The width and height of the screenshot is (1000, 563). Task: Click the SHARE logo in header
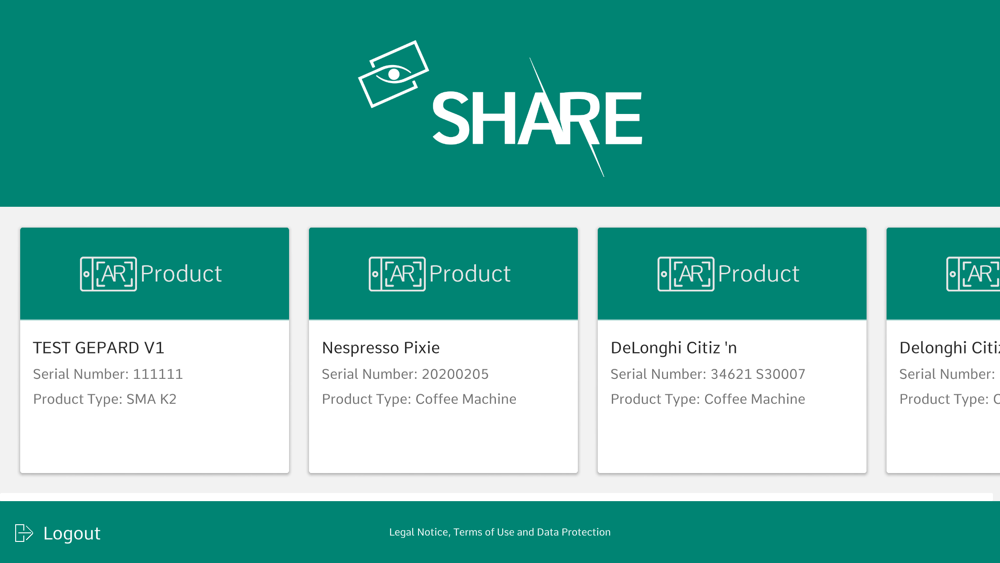coord(500,108)
